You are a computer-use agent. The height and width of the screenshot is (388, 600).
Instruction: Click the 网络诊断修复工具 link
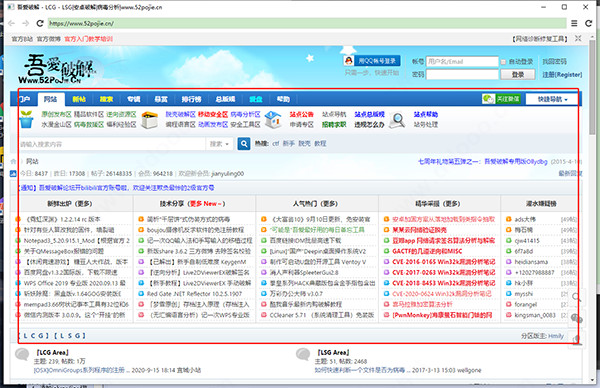tap(540, 39)
